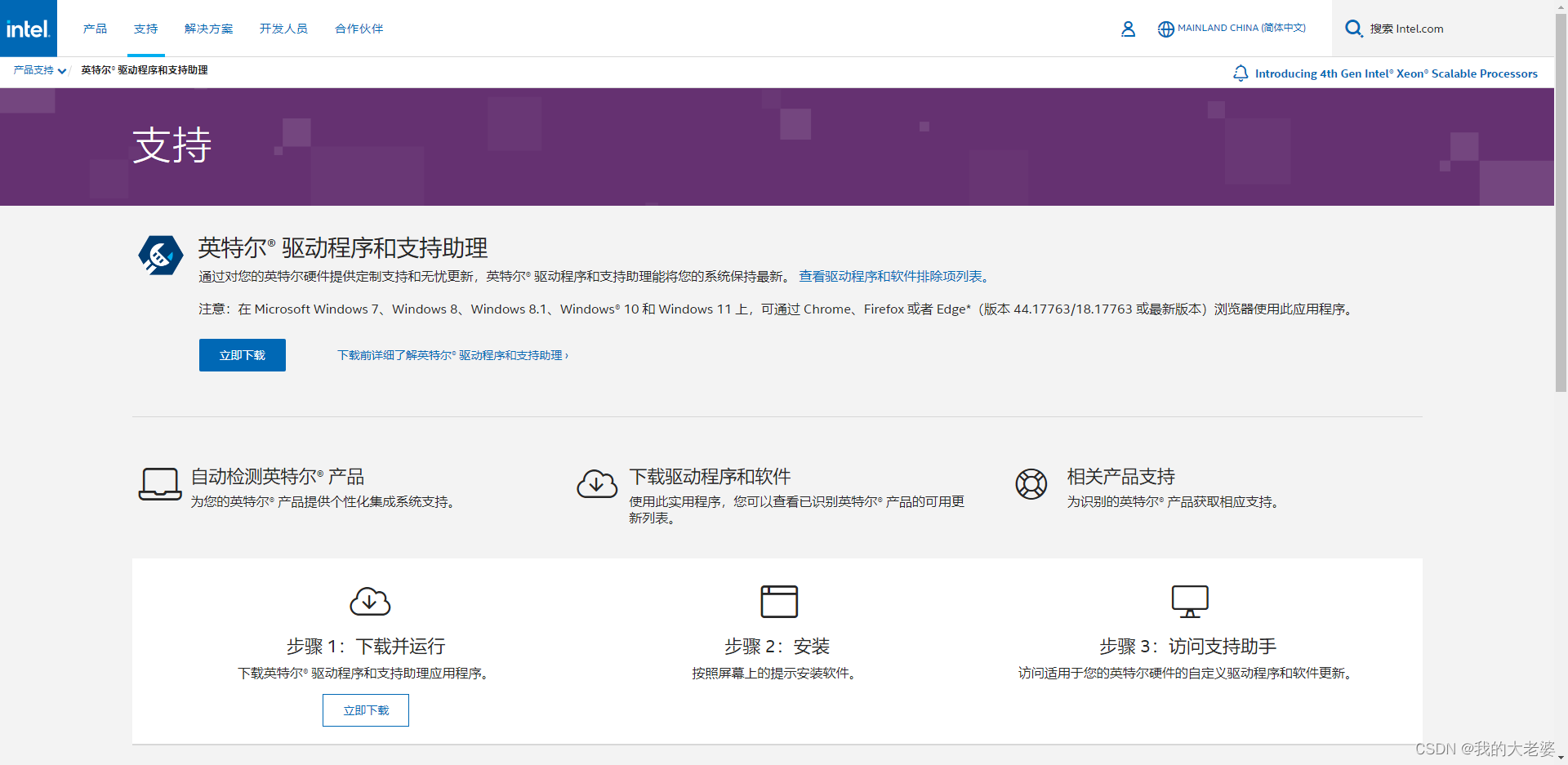Click the 英特尔® 驱动程序和支持助理 page heading
This screenshot has width=1568, height=765.
pyautogui.click(x=343, y=247)
